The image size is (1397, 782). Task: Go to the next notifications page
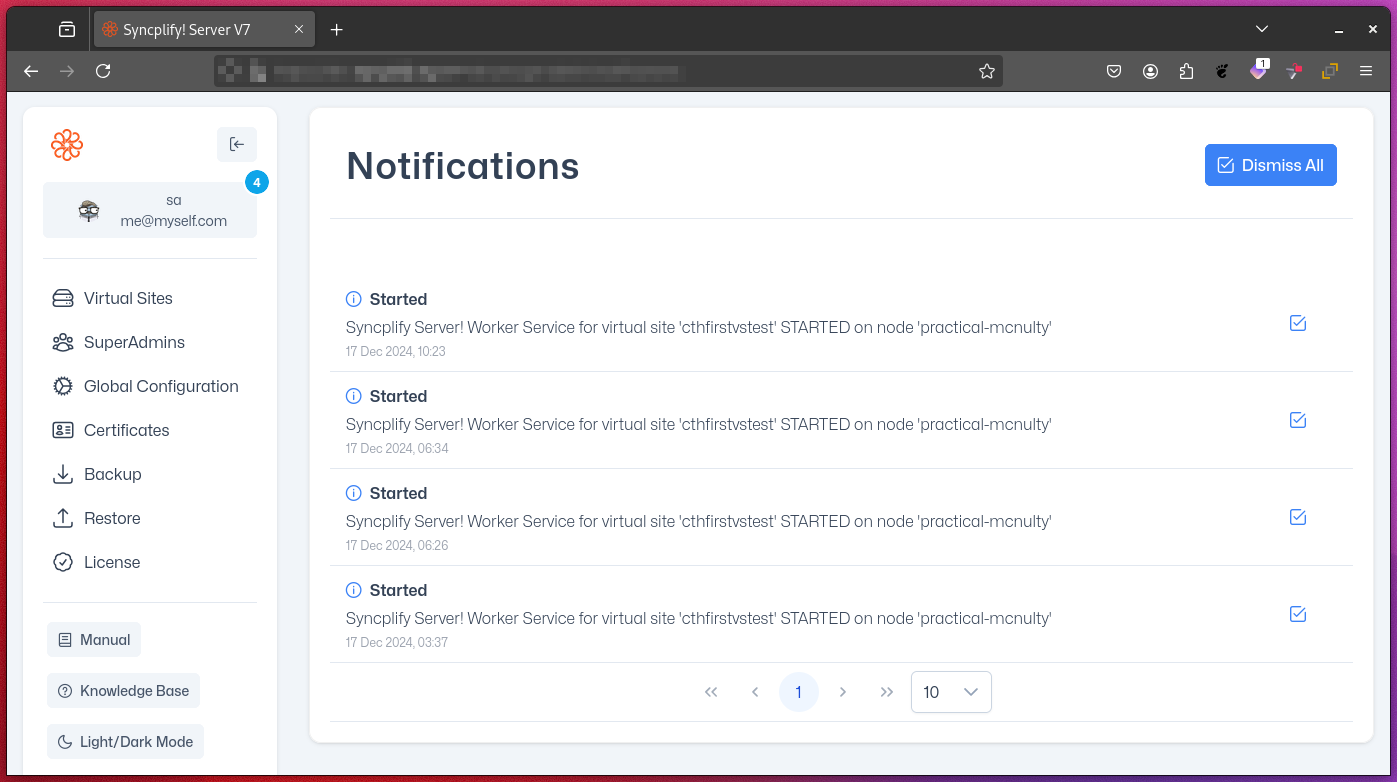tap(843, 691)
